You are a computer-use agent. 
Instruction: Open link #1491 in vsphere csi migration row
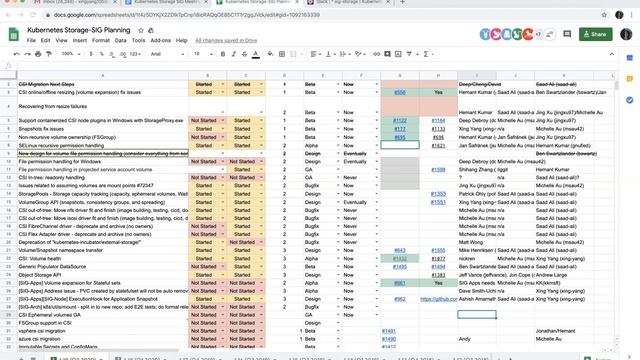point(389,331)
